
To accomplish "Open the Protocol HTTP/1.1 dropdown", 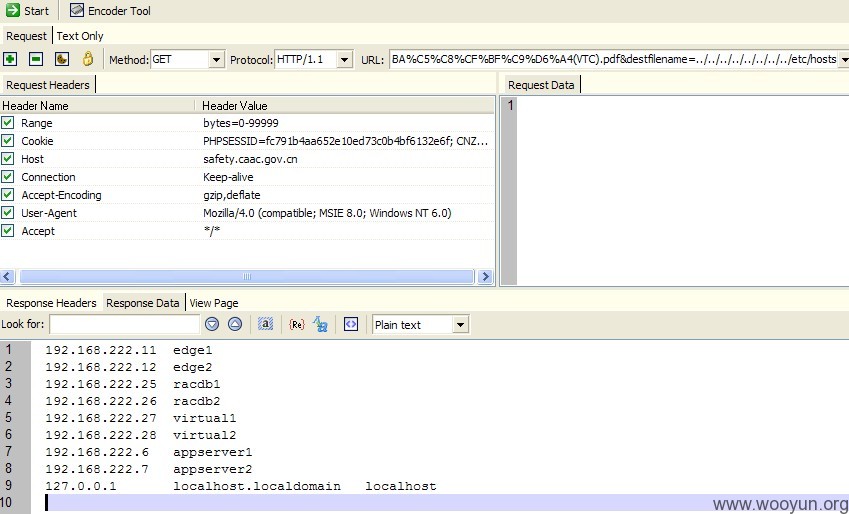I will pos(344,60).
